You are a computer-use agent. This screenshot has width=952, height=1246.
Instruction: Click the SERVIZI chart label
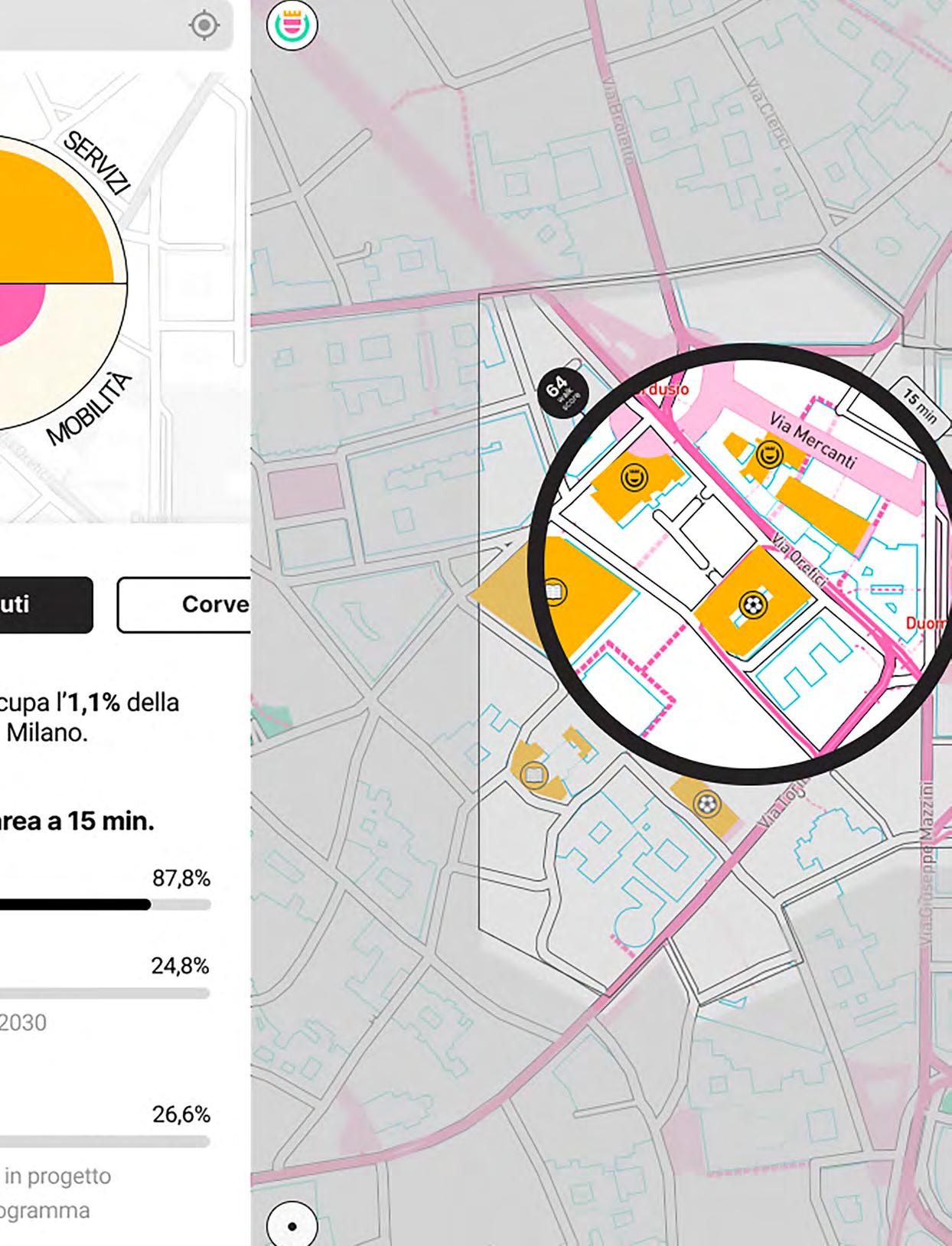pyautogui.click(x=98, y=163)
